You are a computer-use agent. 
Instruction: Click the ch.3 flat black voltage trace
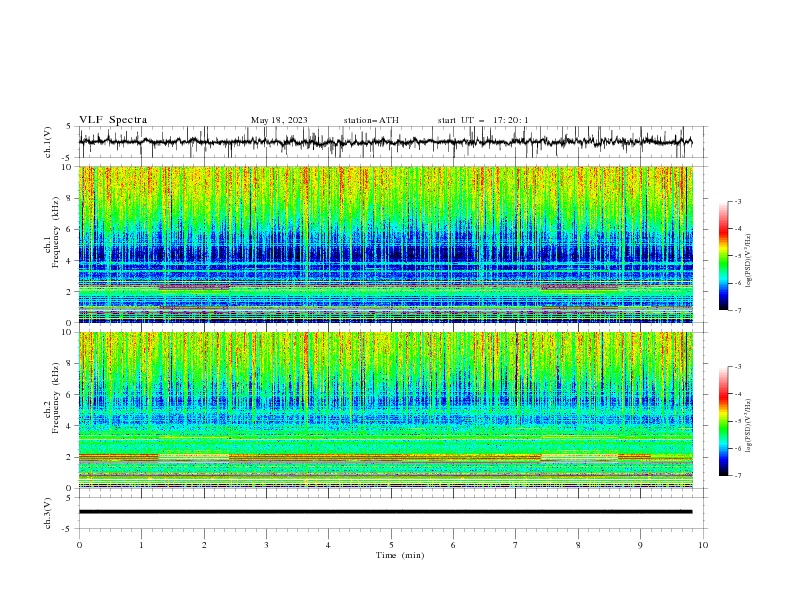[385, 512]
